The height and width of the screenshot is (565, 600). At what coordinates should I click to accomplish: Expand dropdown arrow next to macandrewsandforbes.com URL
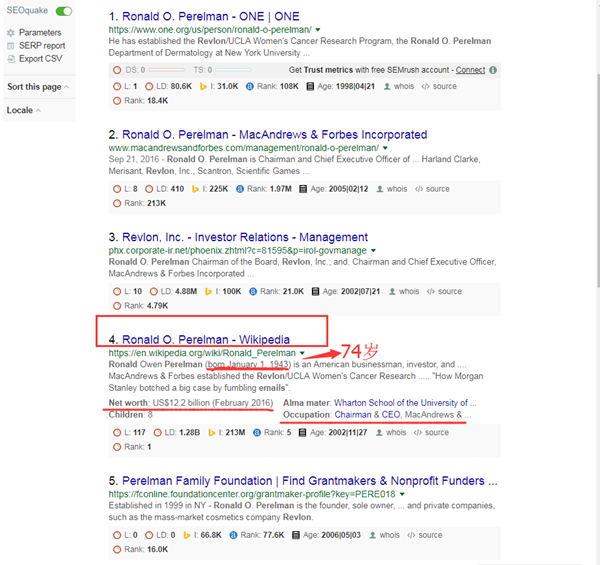point(385,148)
